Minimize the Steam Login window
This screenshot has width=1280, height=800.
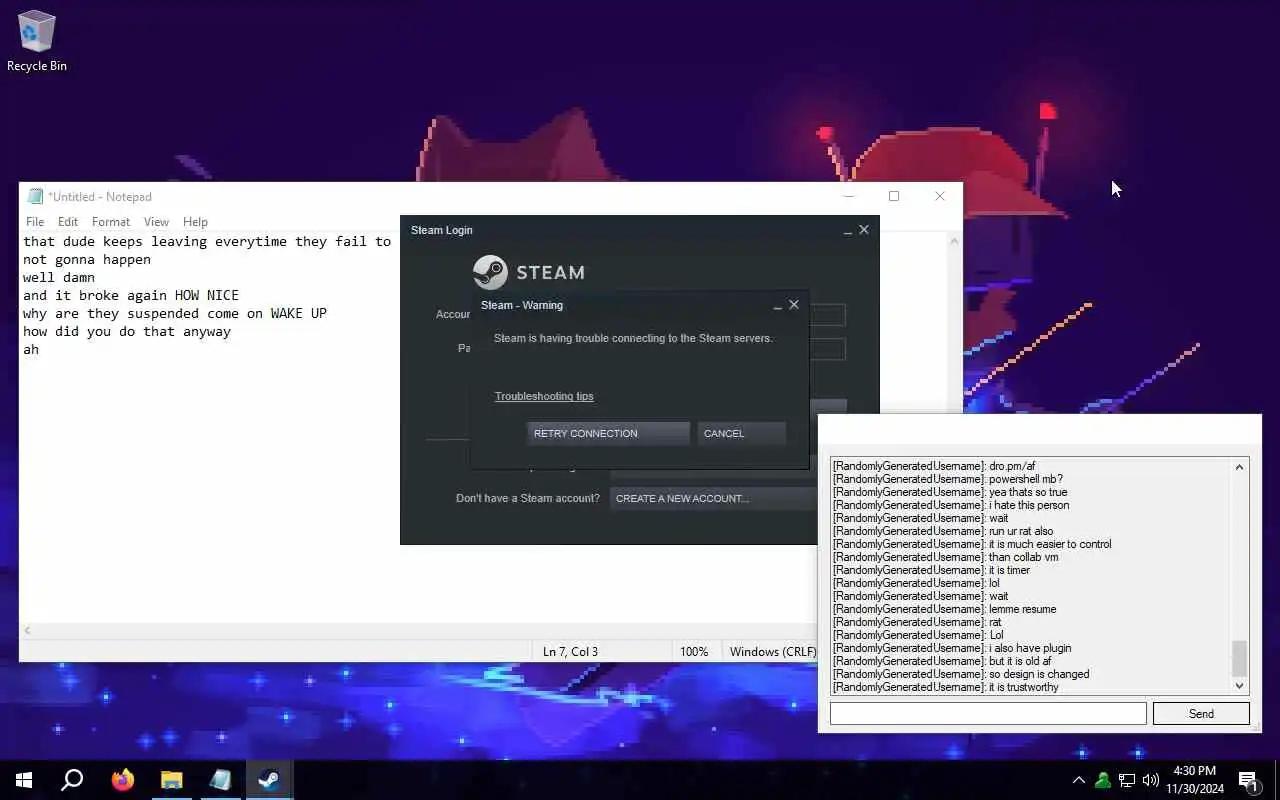pyautogui.click(x=848, y=230)
